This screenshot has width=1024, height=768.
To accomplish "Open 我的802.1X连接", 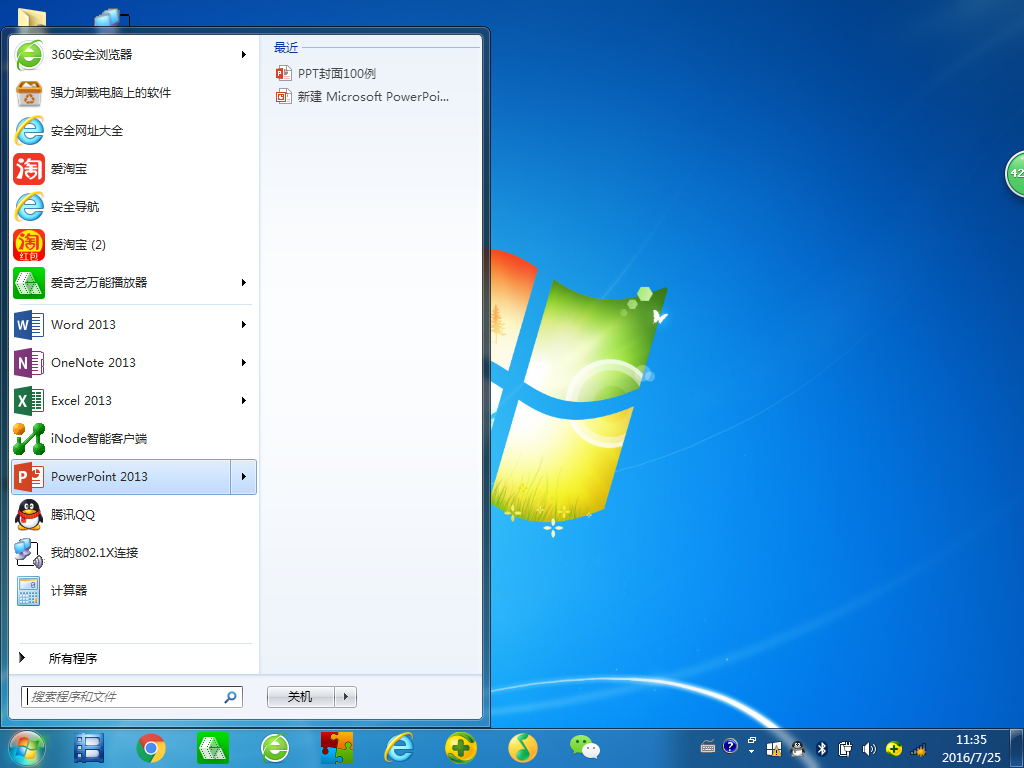I will coord(133,552).
